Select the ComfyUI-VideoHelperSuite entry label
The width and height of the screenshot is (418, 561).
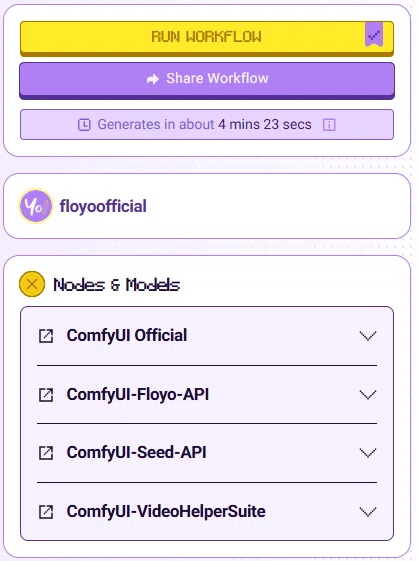pos(166,511)
